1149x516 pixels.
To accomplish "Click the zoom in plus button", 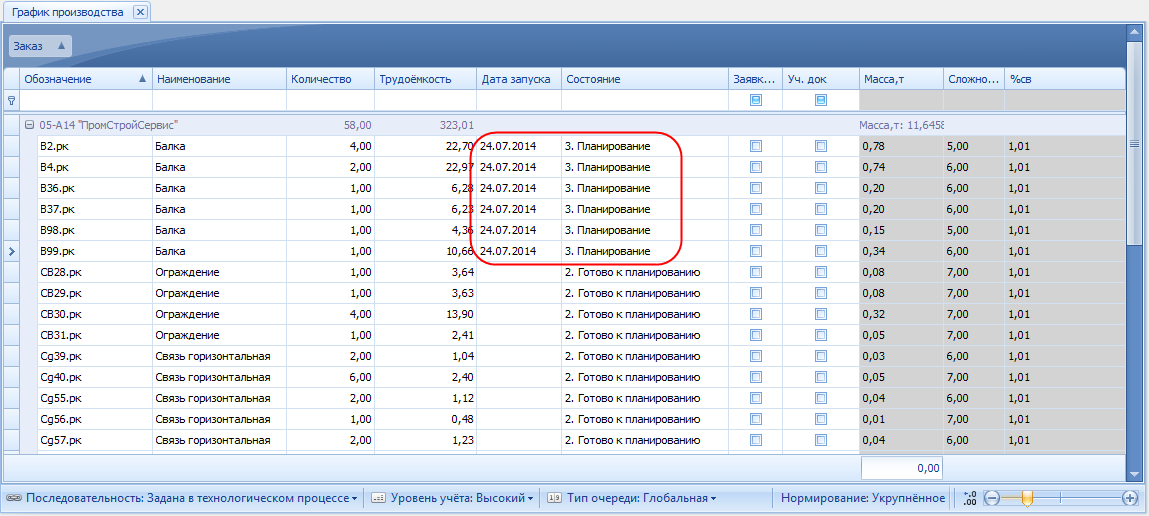I will pos(1130,498).
